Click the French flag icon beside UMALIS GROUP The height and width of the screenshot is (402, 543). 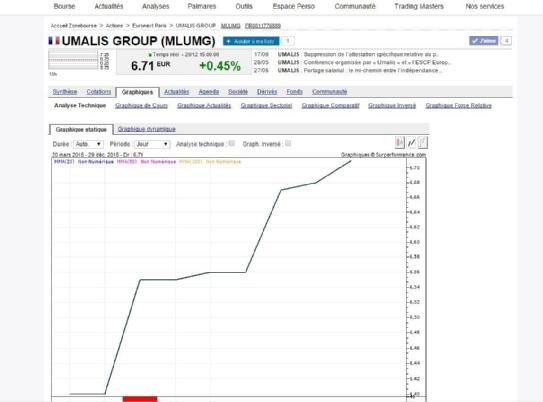tap(54, 41)
